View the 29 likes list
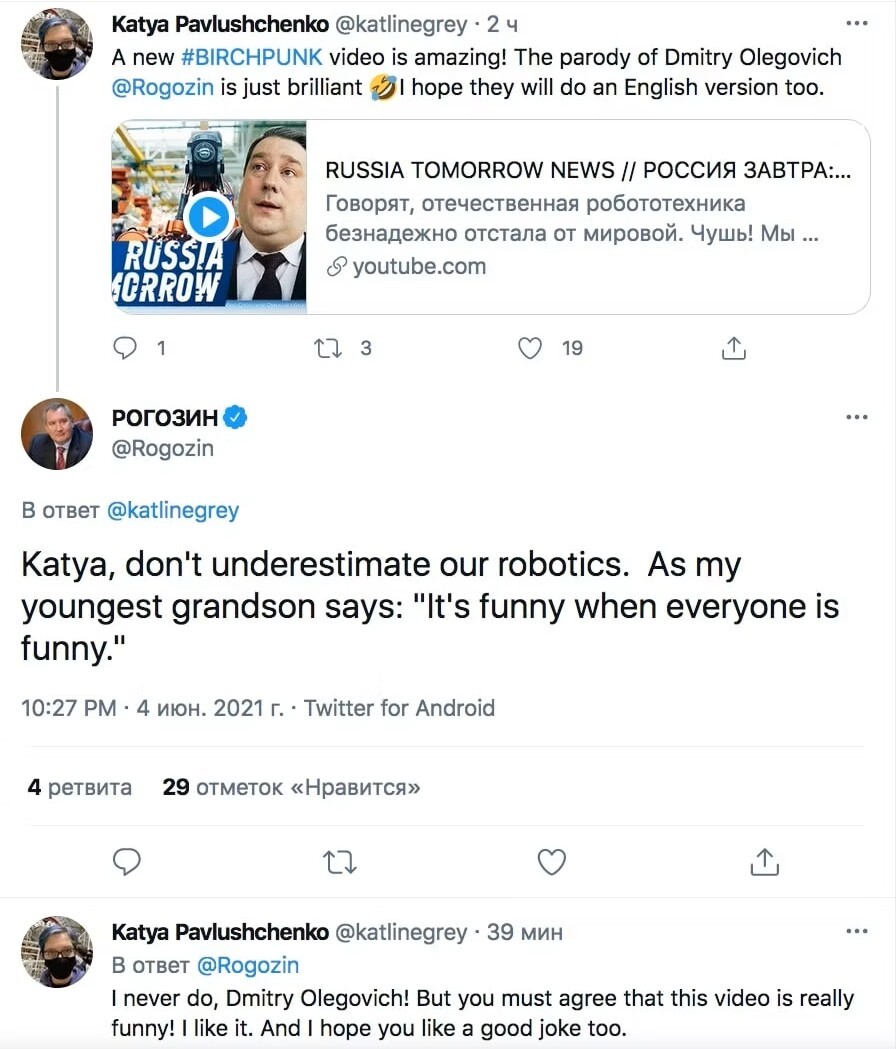Screen dimensions: 896x1049 291,787
